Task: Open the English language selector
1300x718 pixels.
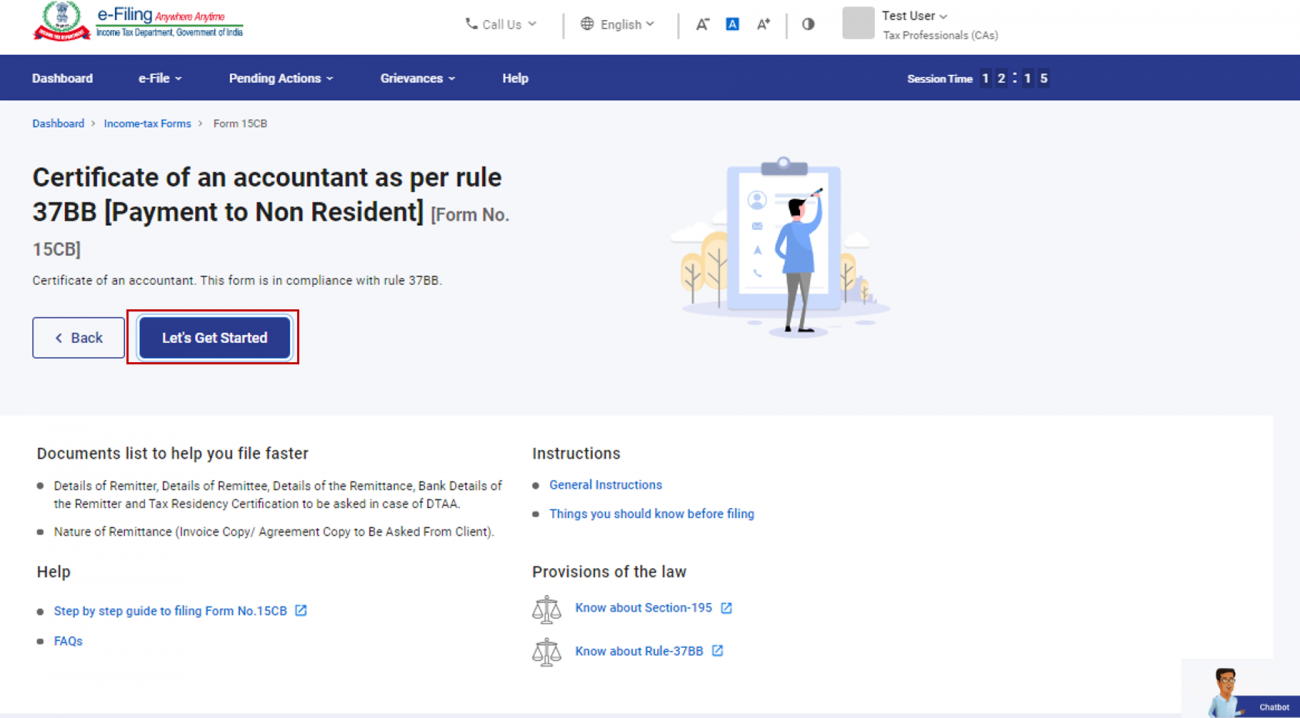Action: pos(617,24)
